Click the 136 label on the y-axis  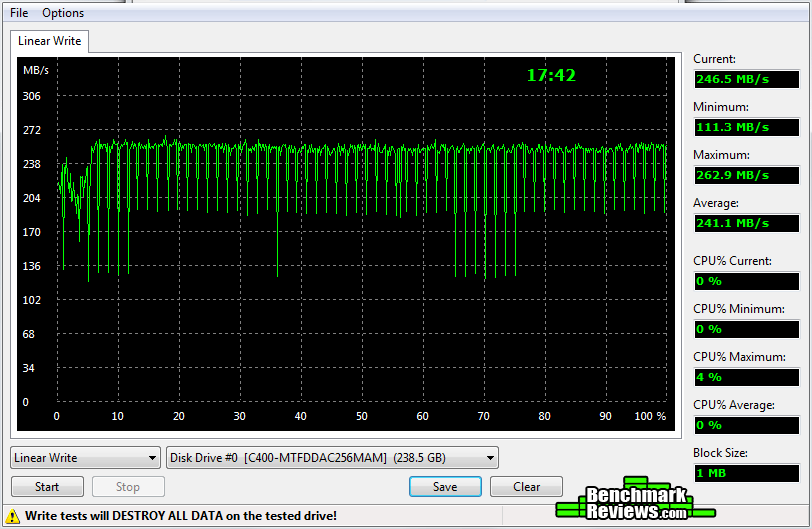click(32, 266)
